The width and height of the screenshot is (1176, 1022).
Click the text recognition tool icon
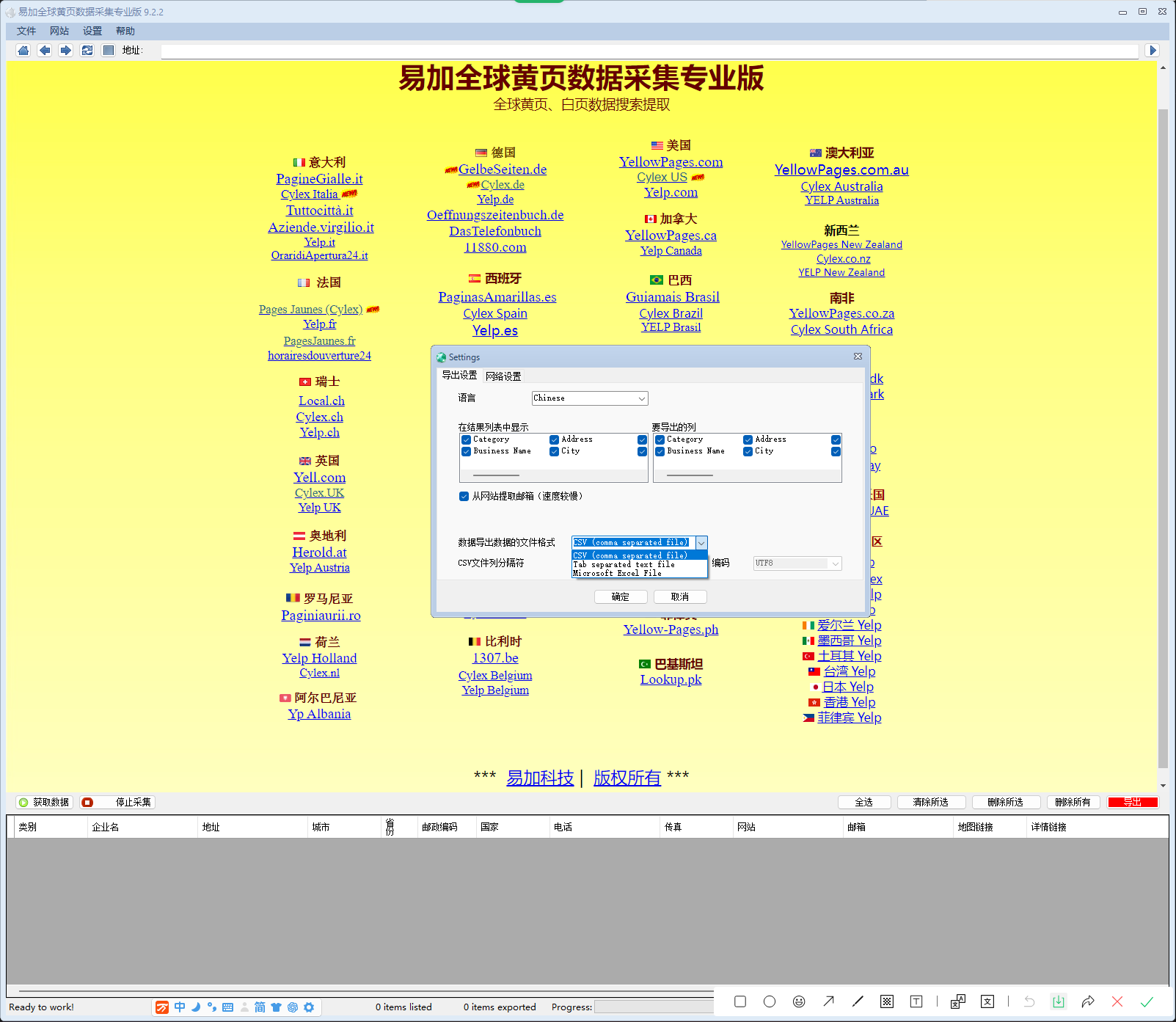point(987,1001)
